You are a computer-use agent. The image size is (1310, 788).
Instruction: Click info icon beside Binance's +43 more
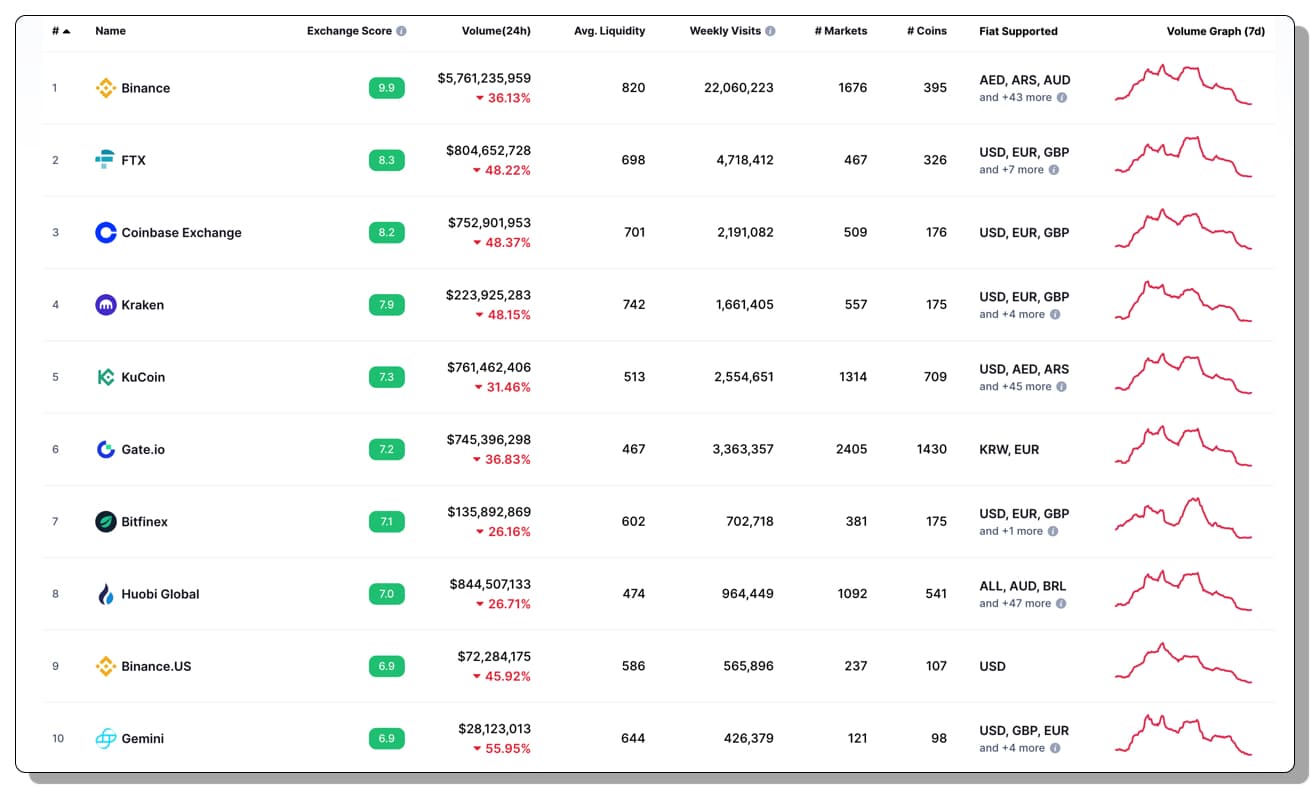tap(1062, 98)
